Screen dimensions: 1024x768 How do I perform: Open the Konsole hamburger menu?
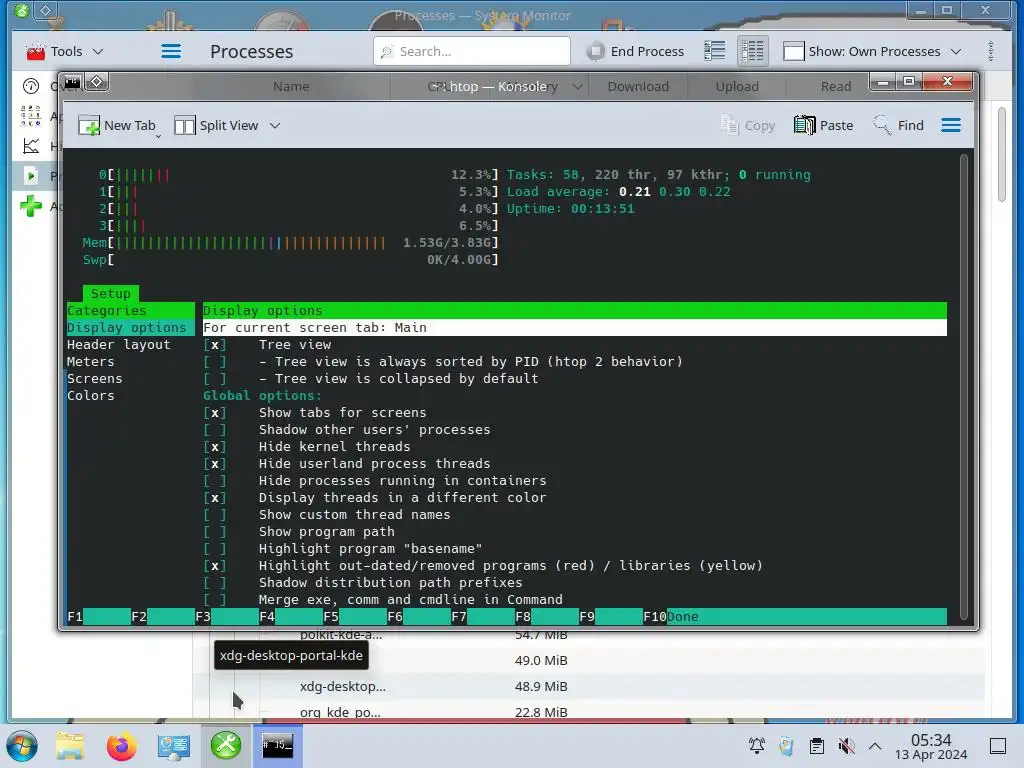click(951, 125)
